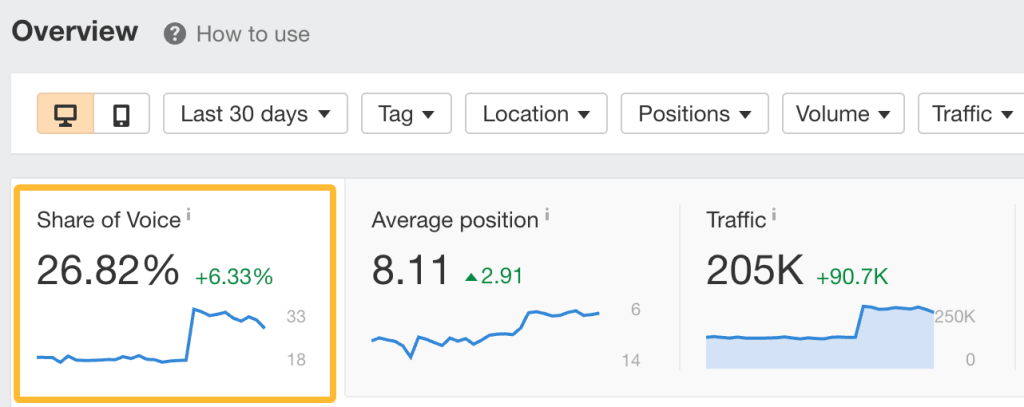Select the Average position card
The image size is (1024, 407).
pos(513,287)
